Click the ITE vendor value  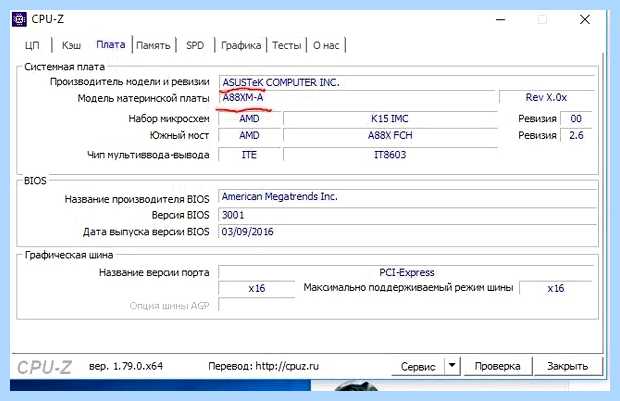coord(249,154)
